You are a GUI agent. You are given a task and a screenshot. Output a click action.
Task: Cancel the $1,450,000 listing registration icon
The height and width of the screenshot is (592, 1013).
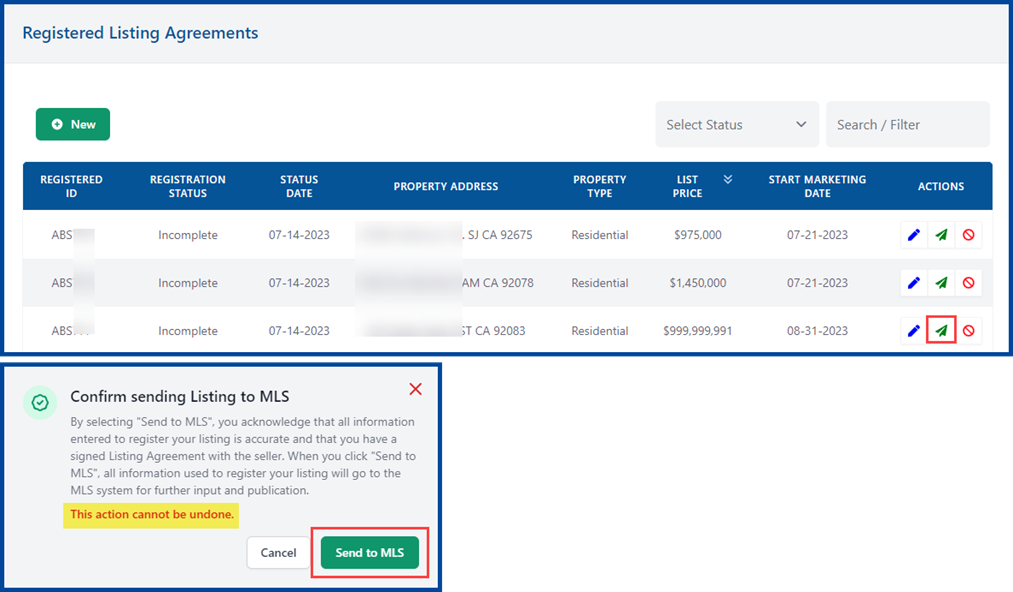point(968,283)
